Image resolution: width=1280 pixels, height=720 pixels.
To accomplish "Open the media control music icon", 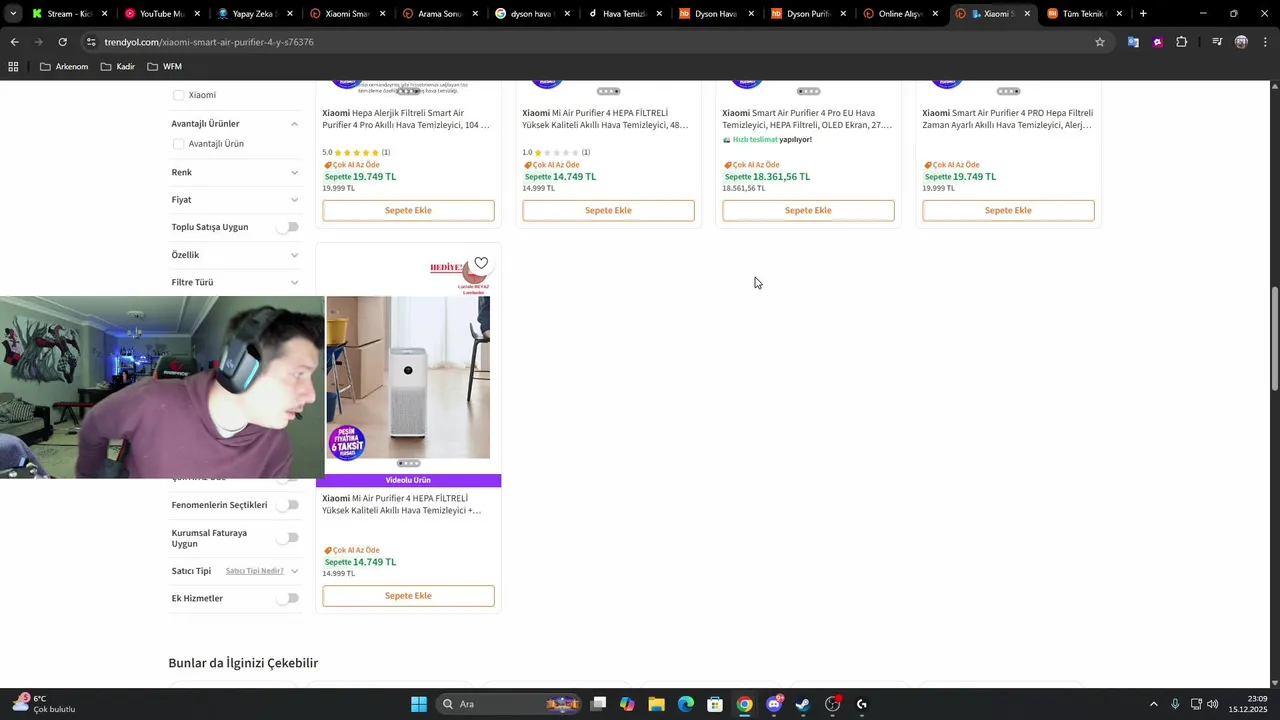I will coord(1217,42).
